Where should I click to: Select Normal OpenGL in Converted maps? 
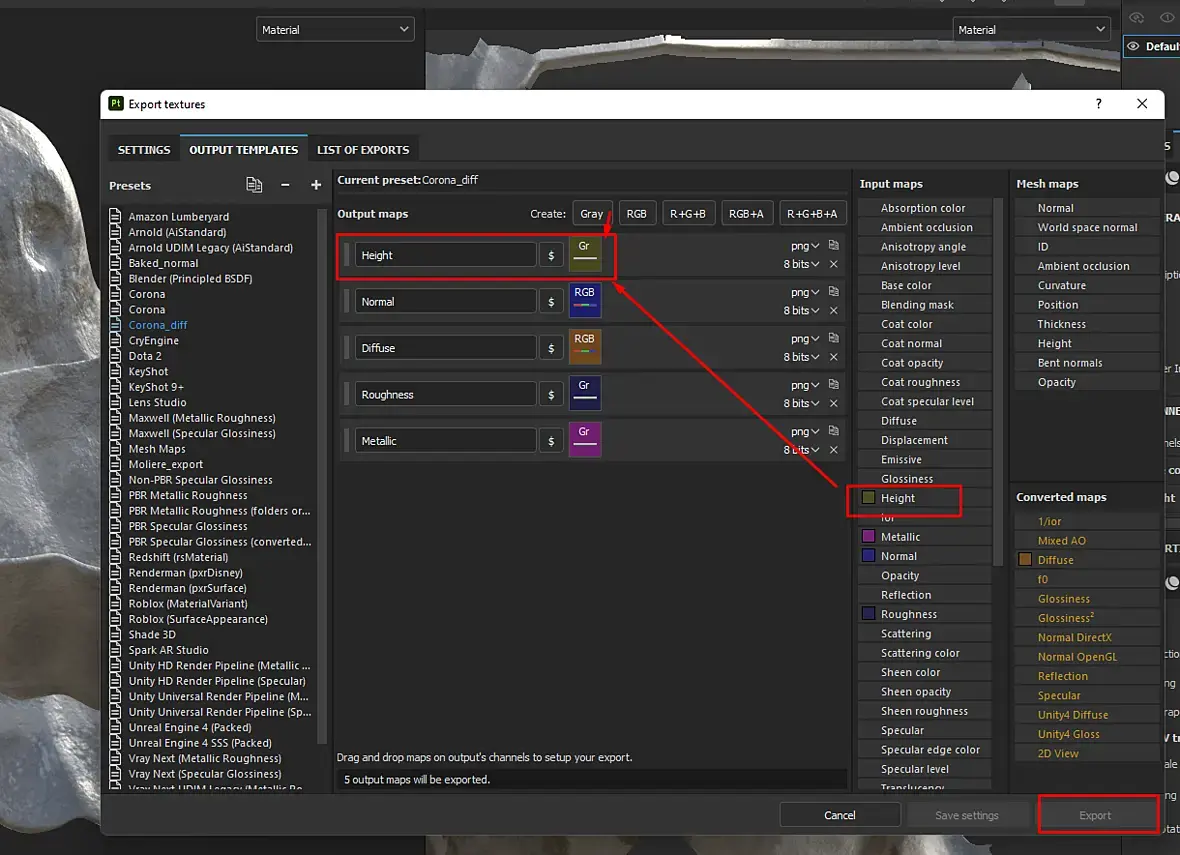tap(1077, 657)
